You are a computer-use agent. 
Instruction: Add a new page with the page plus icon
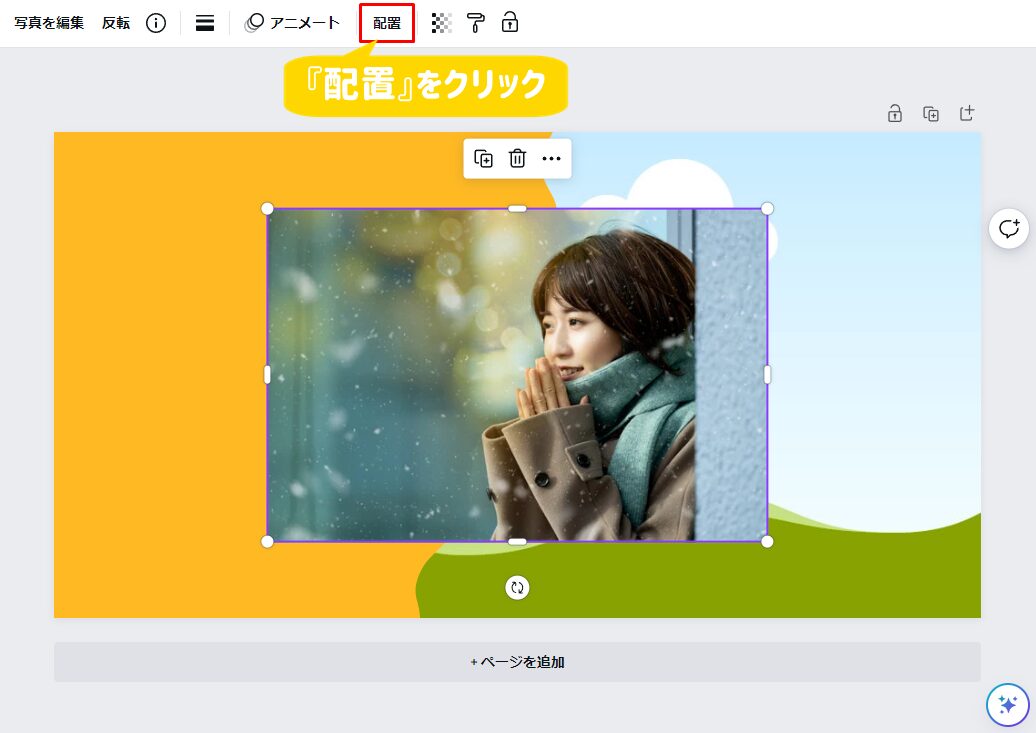967,114
